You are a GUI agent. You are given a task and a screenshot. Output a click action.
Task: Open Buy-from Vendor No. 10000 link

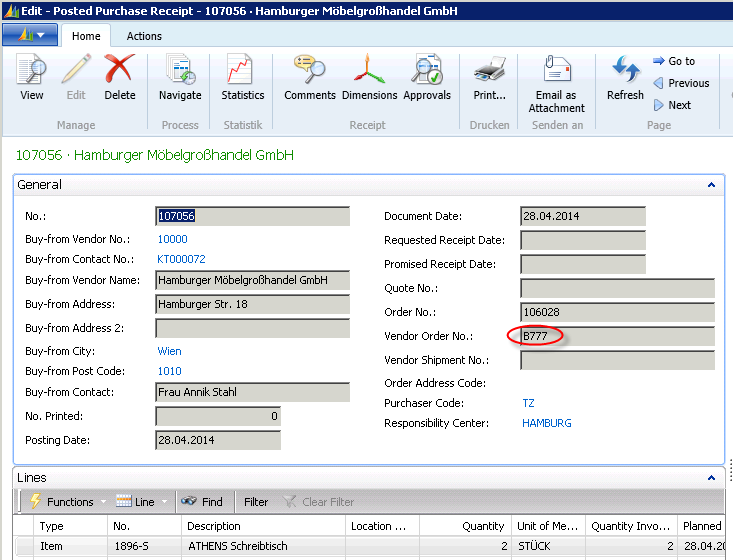coord(172,239)
